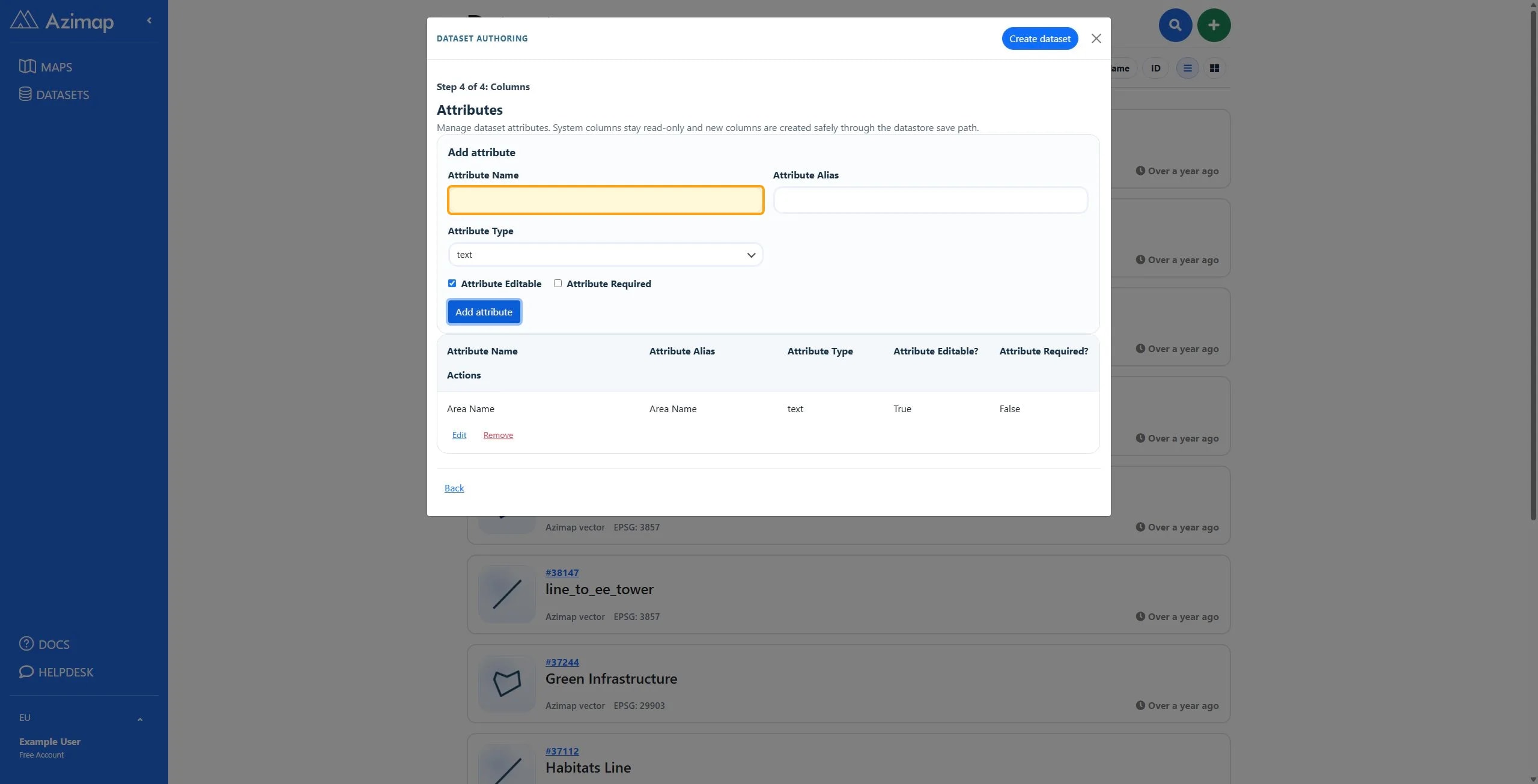The width and height of the screenshot is (1538, 784).
Task: Select the Habitats Line dataset title
Action: tap(588, 768)
